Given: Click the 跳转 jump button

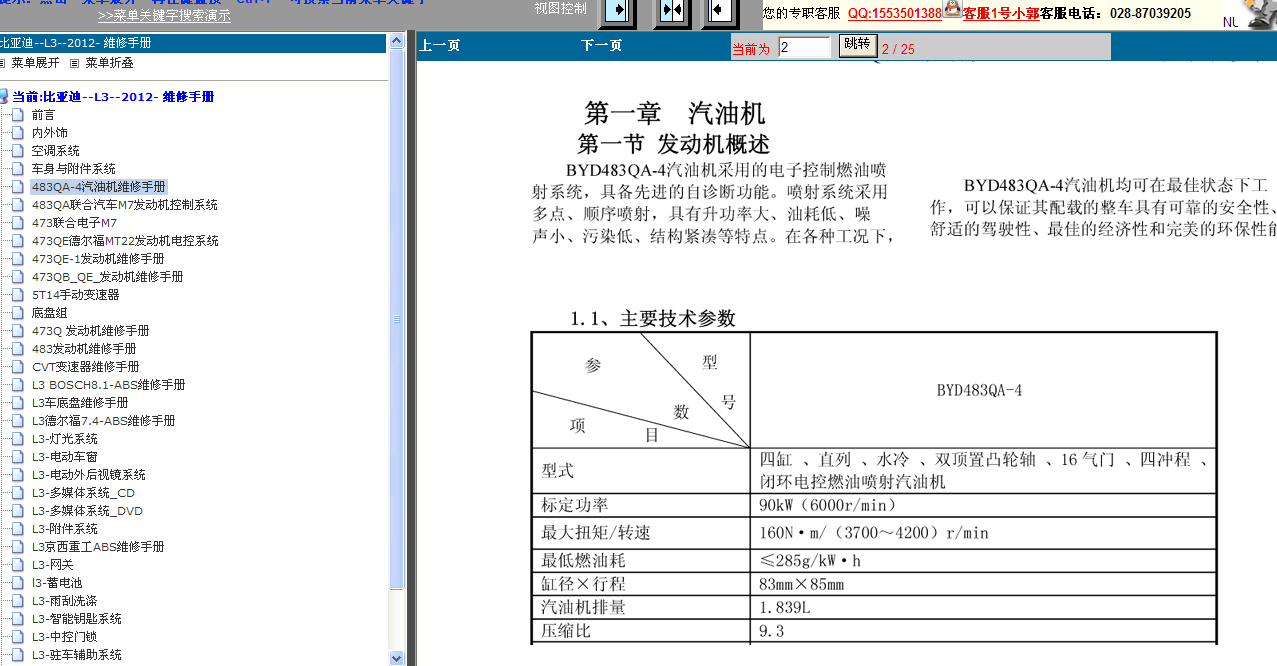Looking at the screenshot, I should (858, 45).
